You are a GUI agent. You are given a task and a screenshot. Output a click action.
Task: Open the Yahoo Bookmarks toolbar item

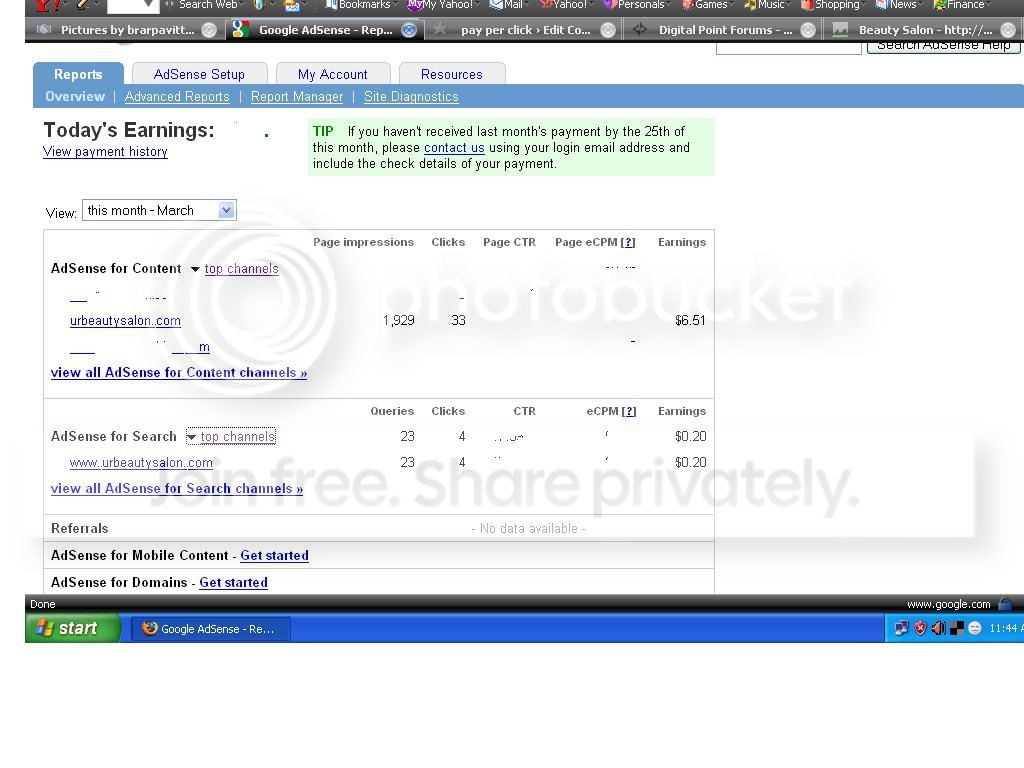tap(358, 5)
